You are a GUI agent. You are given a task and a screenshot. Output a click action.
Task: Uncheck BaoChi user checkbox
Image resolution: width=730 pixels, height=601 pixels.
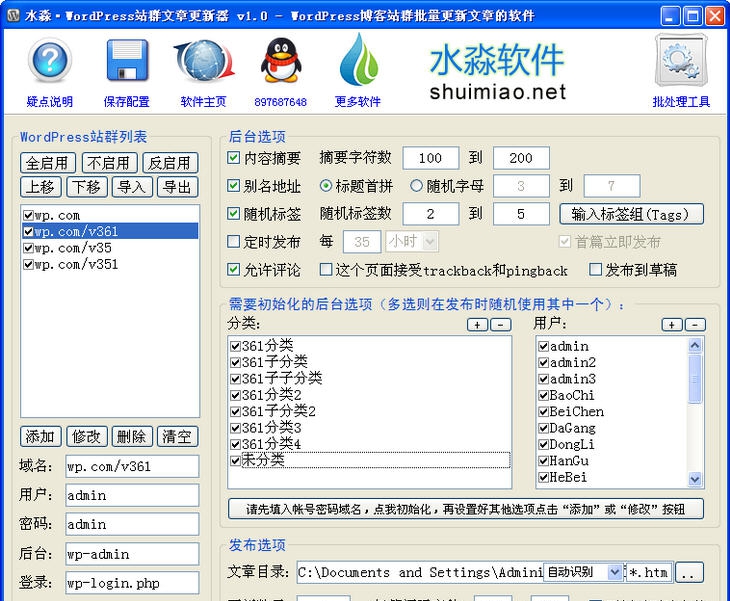click(x=543, y=396)
